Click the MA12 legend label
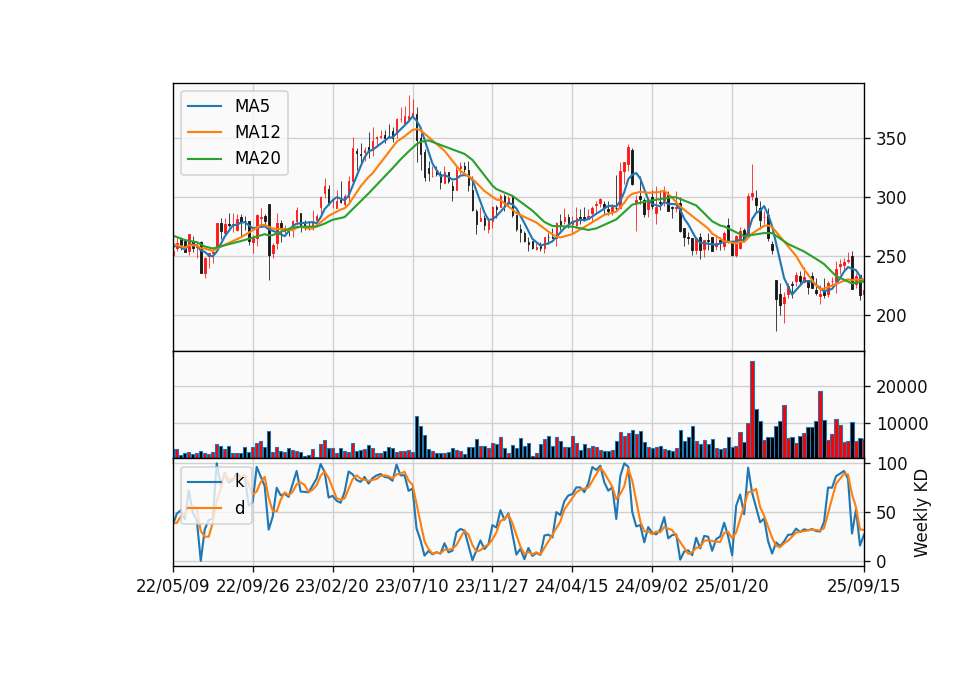 (x=257, y=132)
